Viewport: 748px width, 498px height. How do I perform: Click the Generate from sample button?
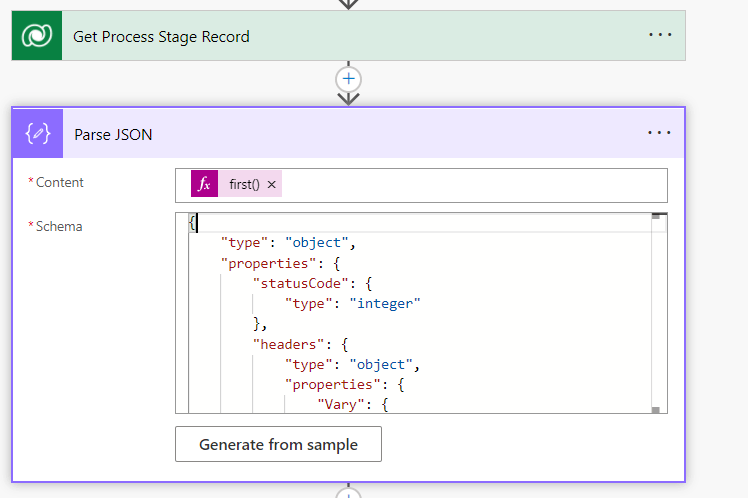point(278,444)
